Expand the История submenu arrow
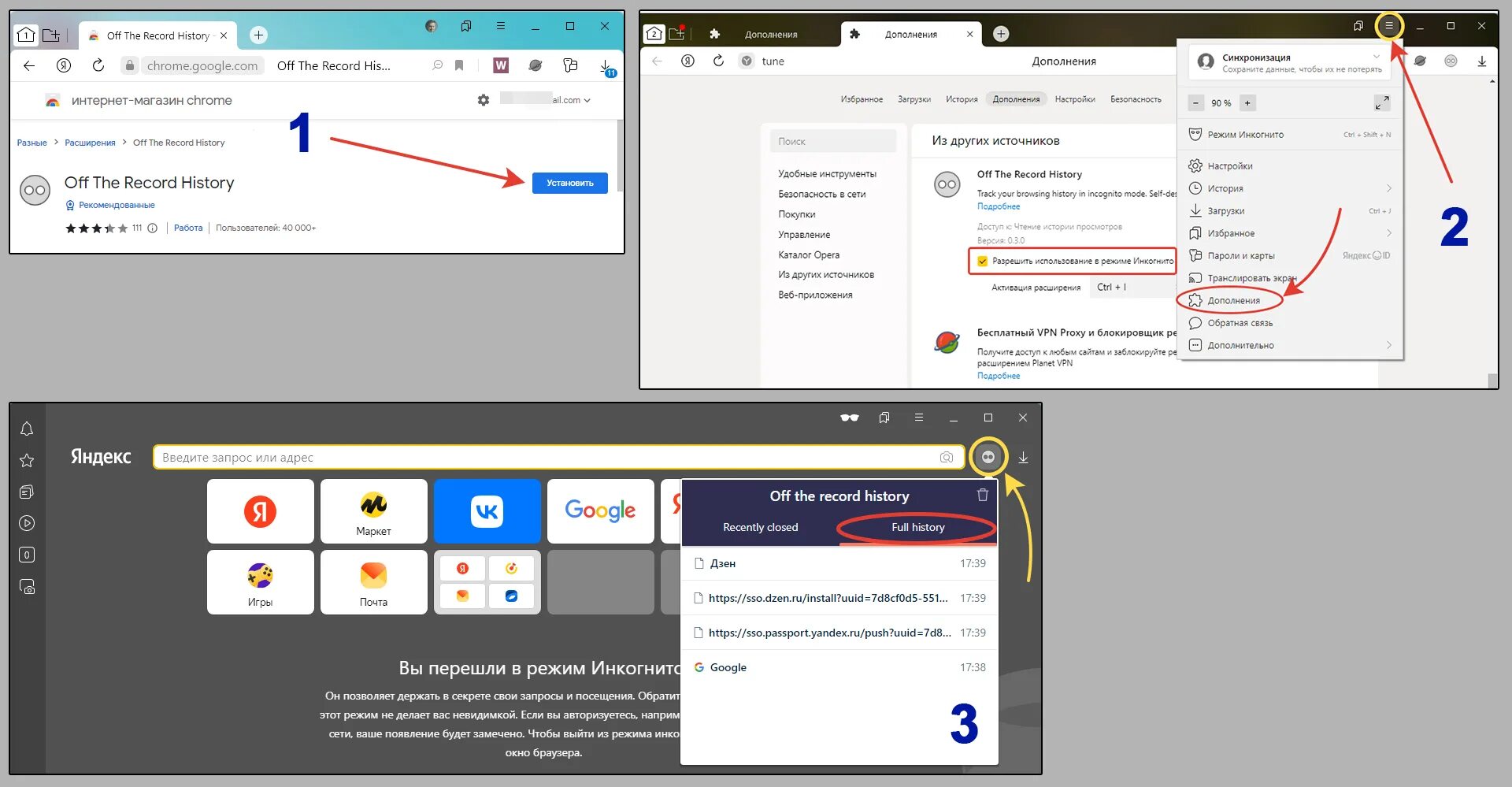This screenshot has width=1512, height=787. 1389,188
